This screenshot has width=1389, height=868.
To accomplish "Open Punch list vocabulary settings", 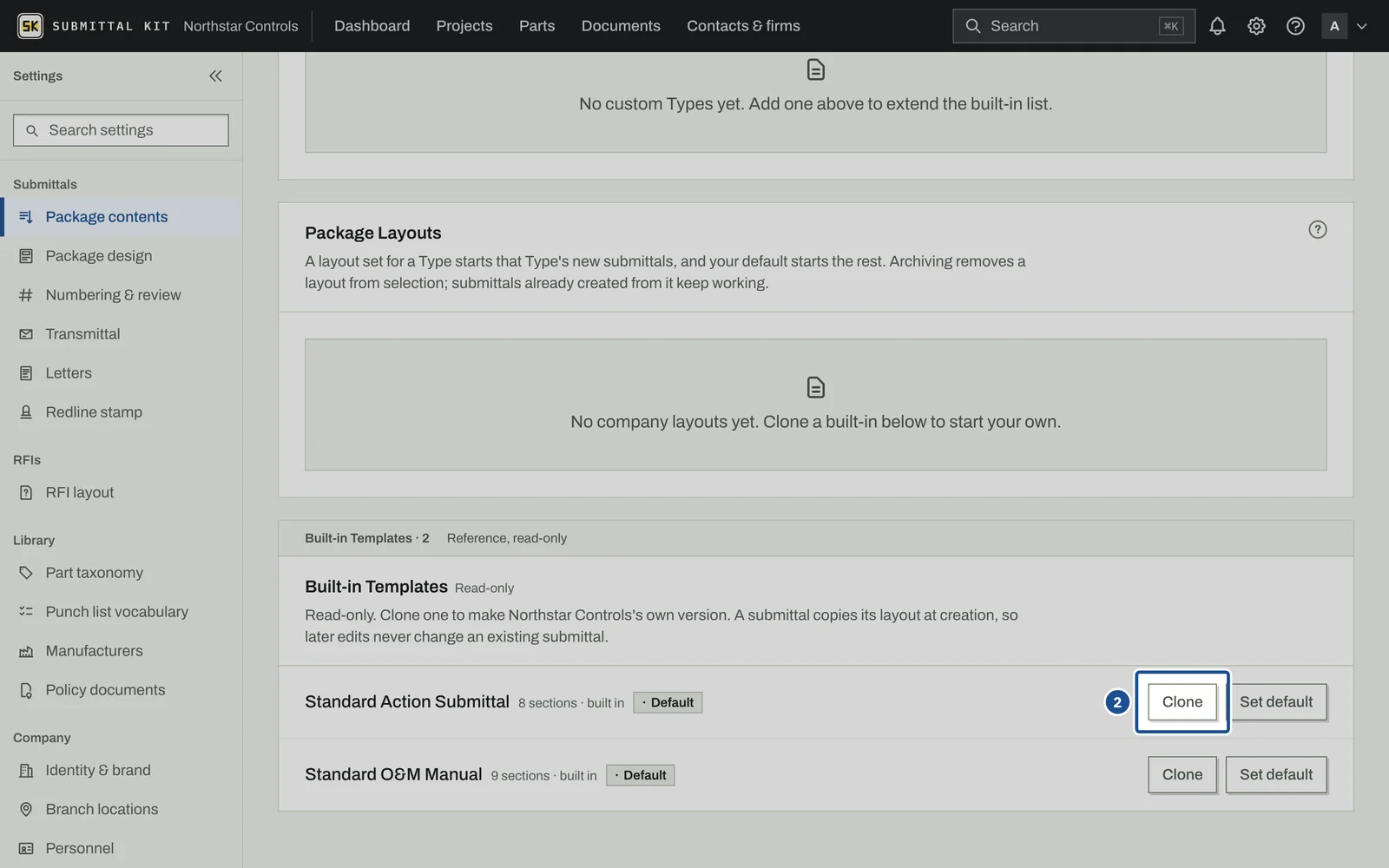I will pos(121,612).
